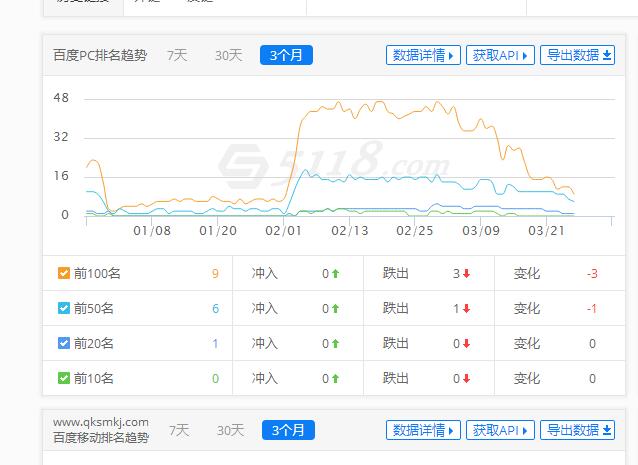Click the 前10名 count value 0
This screenshot has height=465, width=638.
[215, 378]
